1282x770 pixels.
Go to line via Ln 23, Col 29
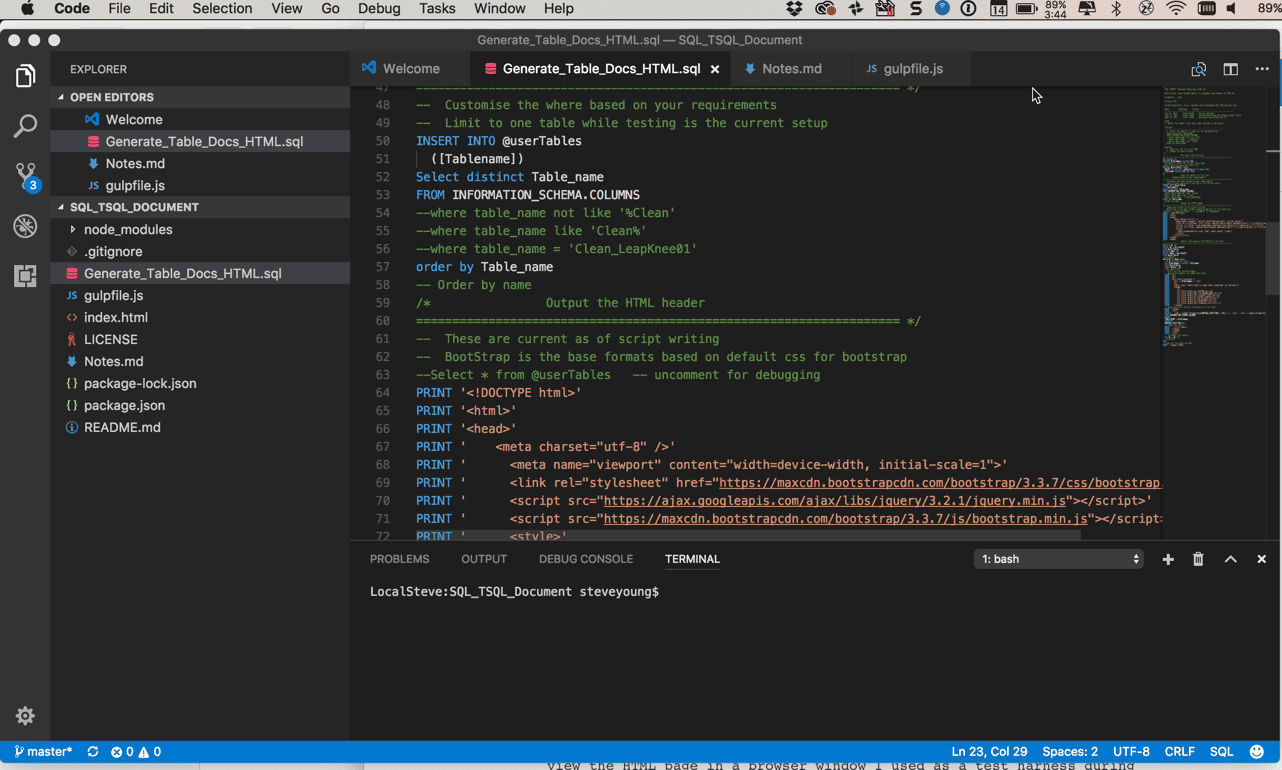(989, 751)
